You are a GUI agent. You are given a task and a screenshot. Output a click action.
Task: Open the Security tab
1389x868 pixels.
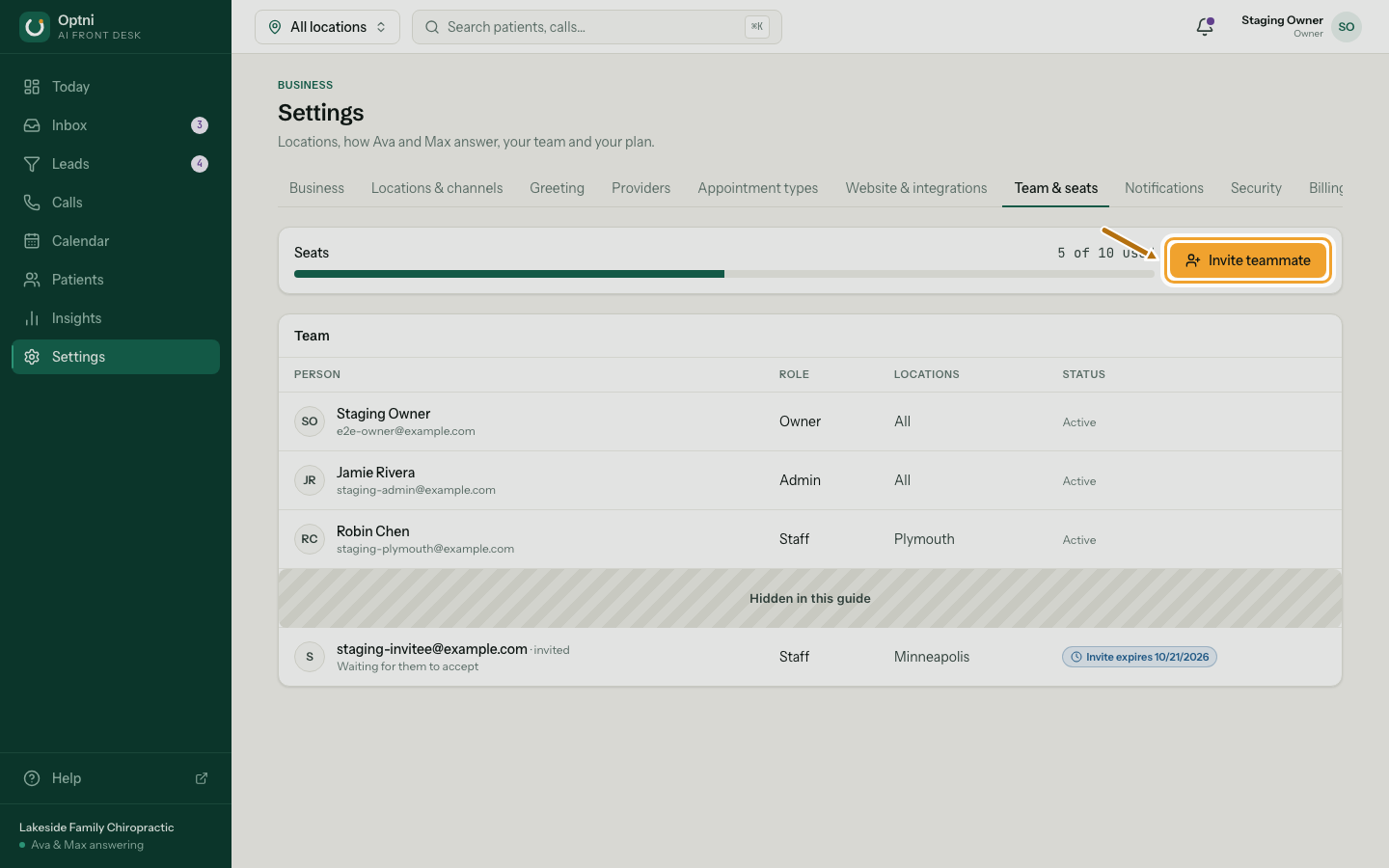[x=1256, y=188]
